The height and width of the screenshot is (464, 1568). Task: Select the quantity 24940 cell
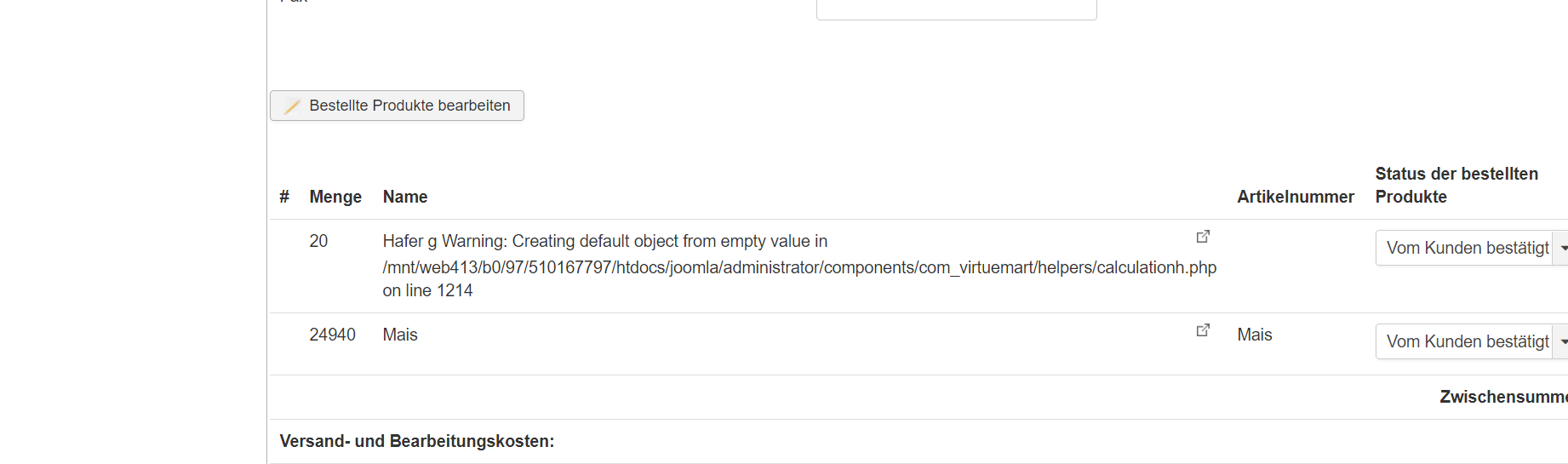[x=332, y=335]
